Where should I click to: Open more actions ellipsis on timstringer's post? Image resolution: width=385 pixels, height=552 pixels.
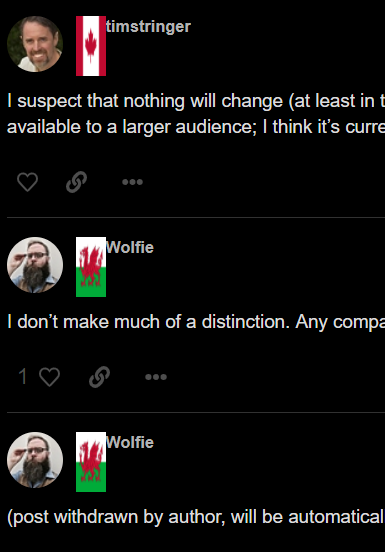point(132,182)
